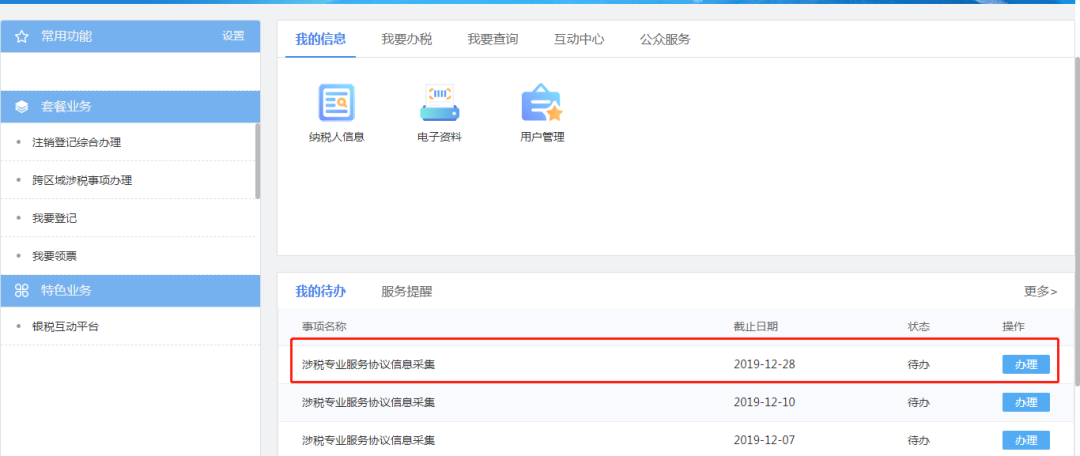The image size is (1080, 456).
Task: Open the 更多> link
Action: point(1040,291)
